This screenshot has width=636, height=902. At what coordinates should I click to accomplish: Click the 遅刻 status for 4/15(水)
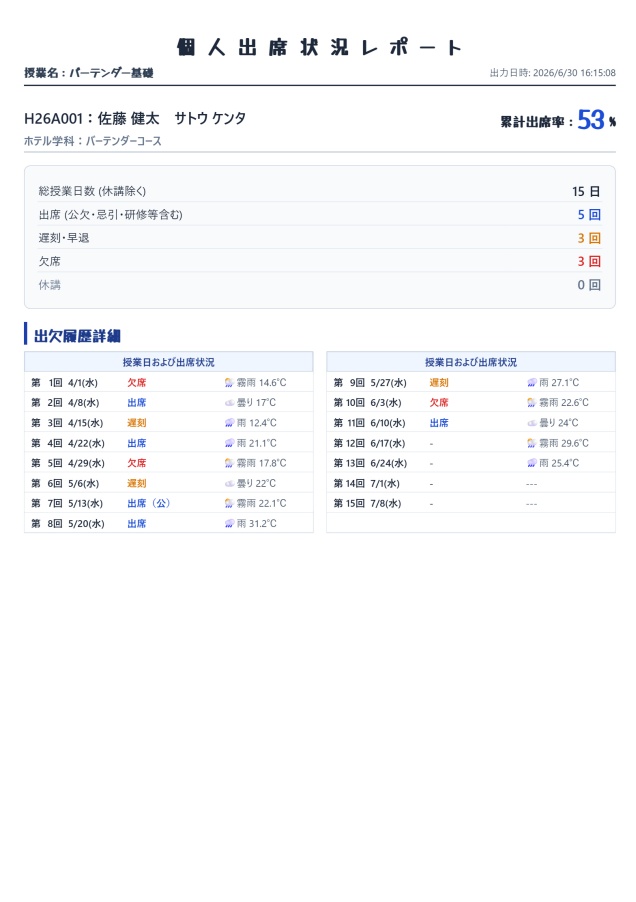pos(137,423)
